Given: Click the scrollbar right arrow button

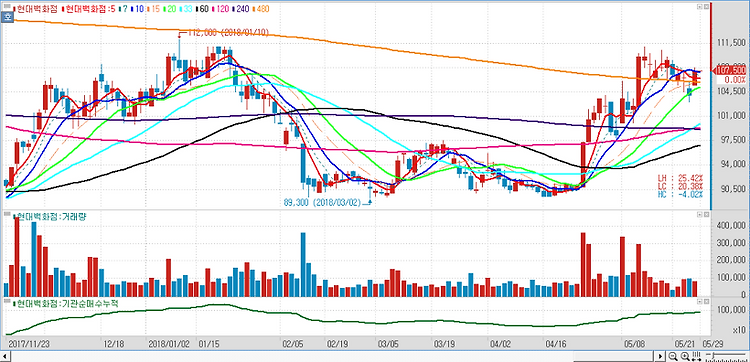Looking at the screenshot, I should [x=660, y=356].
